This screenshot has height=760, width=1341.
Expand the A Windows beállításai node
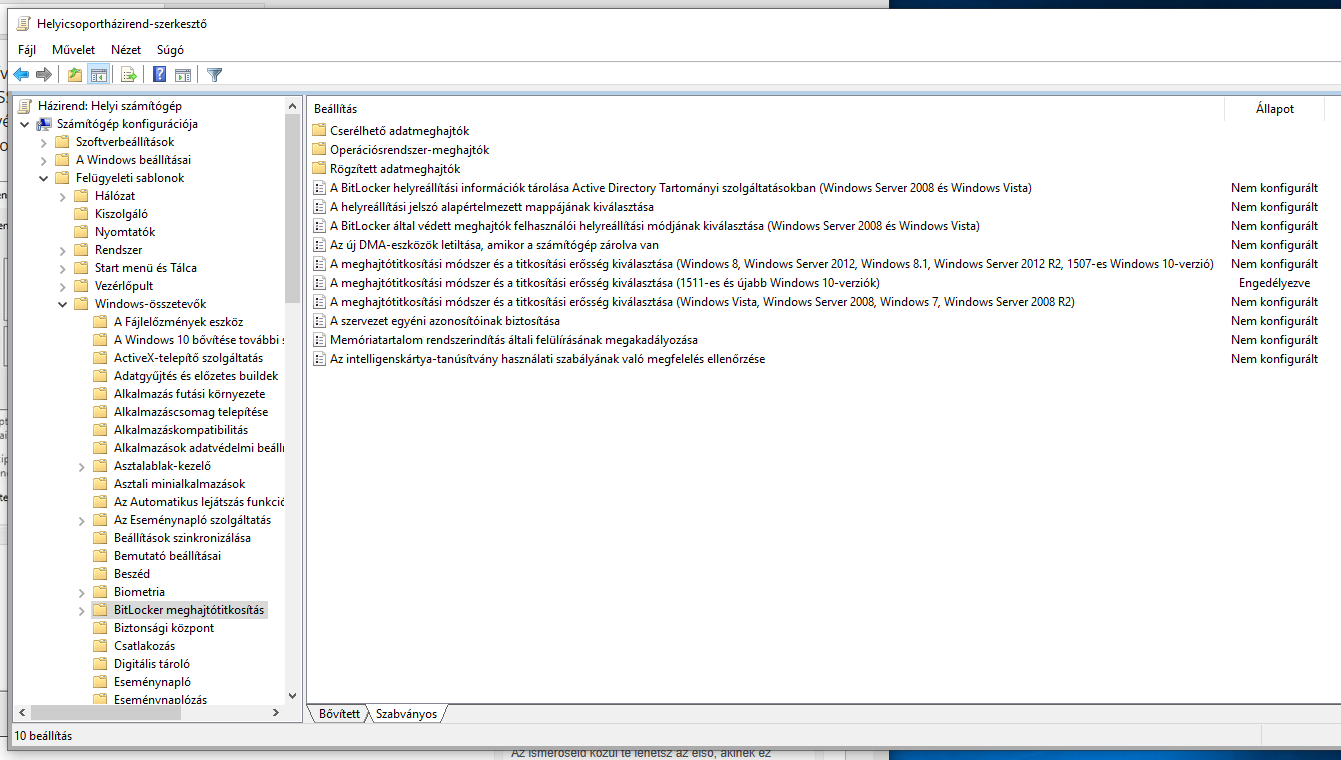[x=43, y=160]
